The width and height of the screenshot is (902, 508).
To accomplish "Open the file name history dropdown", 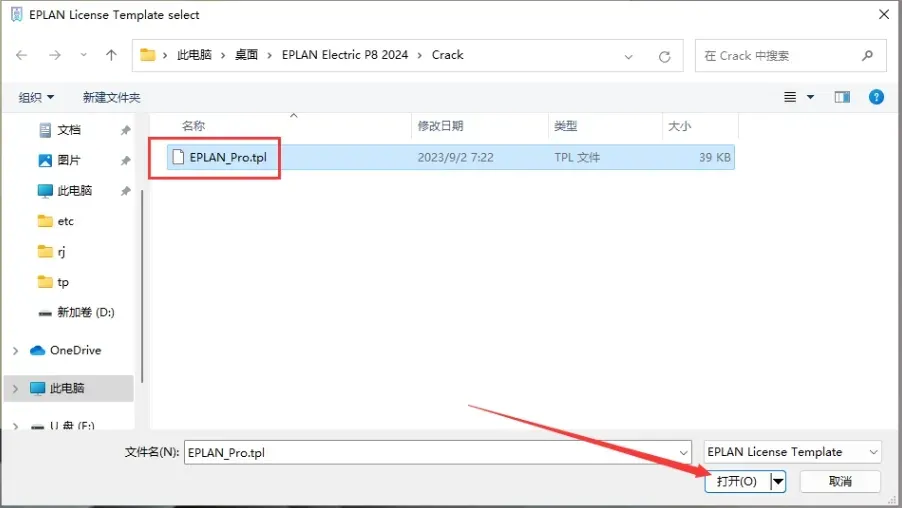I will point(683,453).
